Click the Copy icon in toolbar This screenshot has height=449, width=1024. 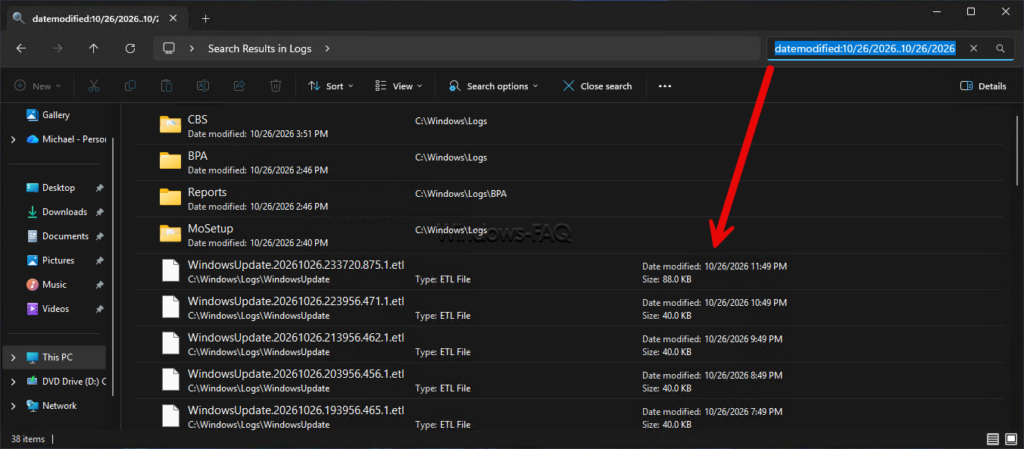[130, 85]
